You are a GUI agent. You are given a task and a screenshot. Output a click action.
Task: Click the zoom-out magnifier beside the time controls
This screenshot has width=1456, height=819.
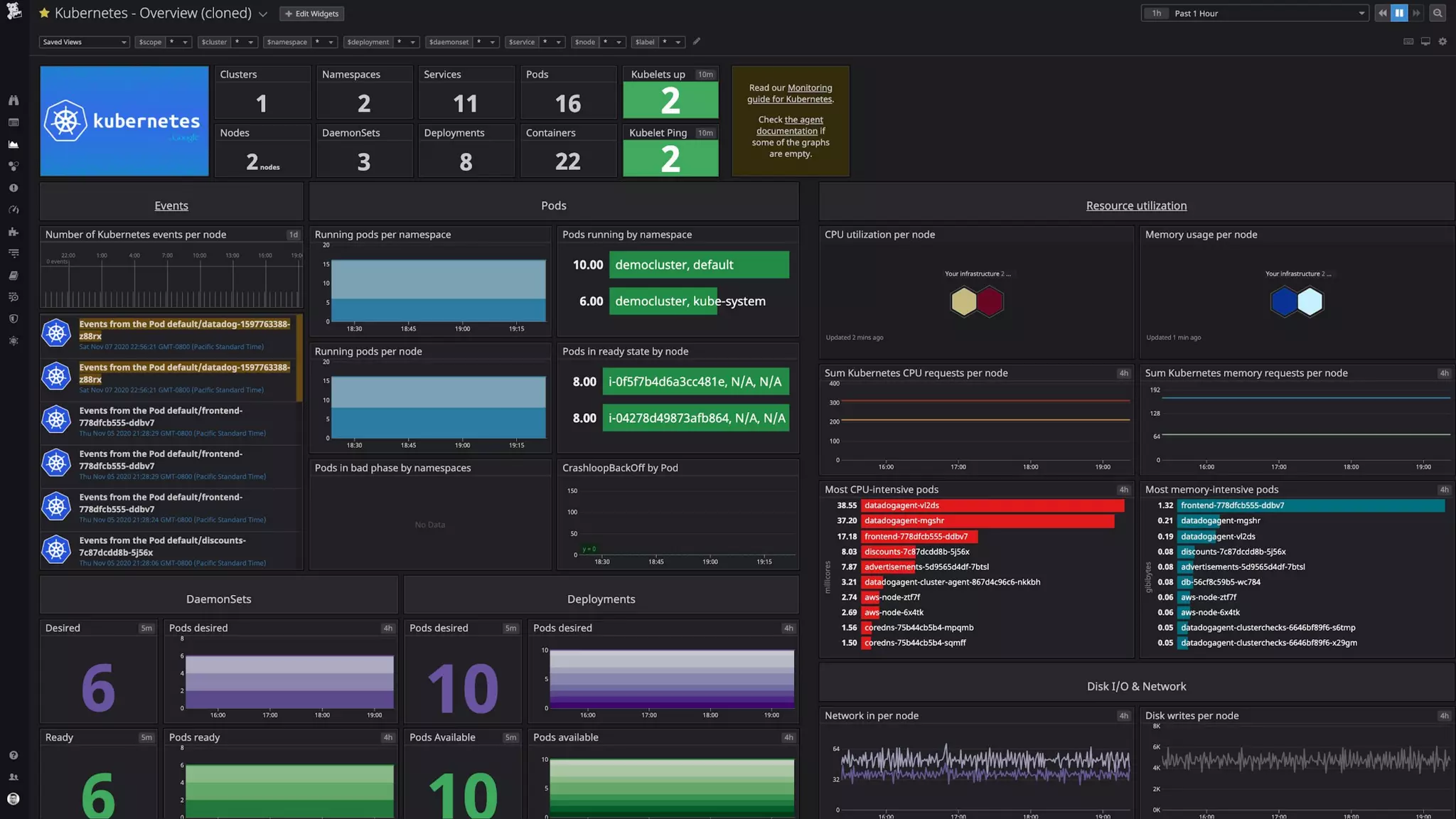(x=1438, y=14)
